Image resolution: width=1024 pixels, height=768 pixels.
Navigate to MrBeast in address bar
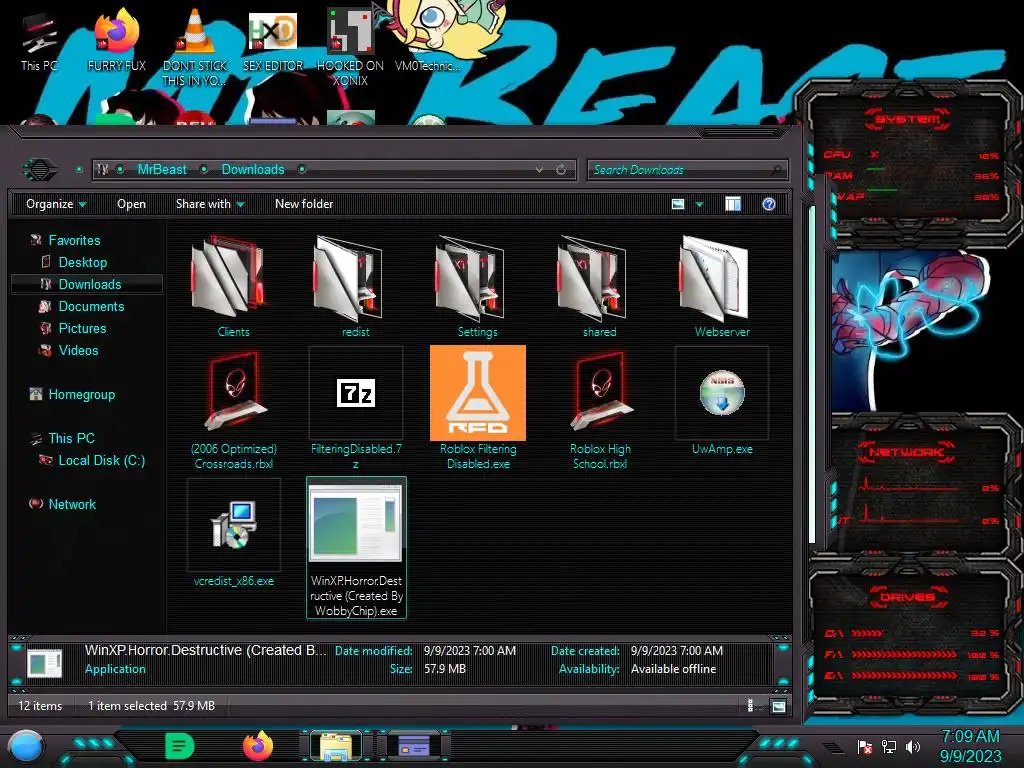point(162,170)
